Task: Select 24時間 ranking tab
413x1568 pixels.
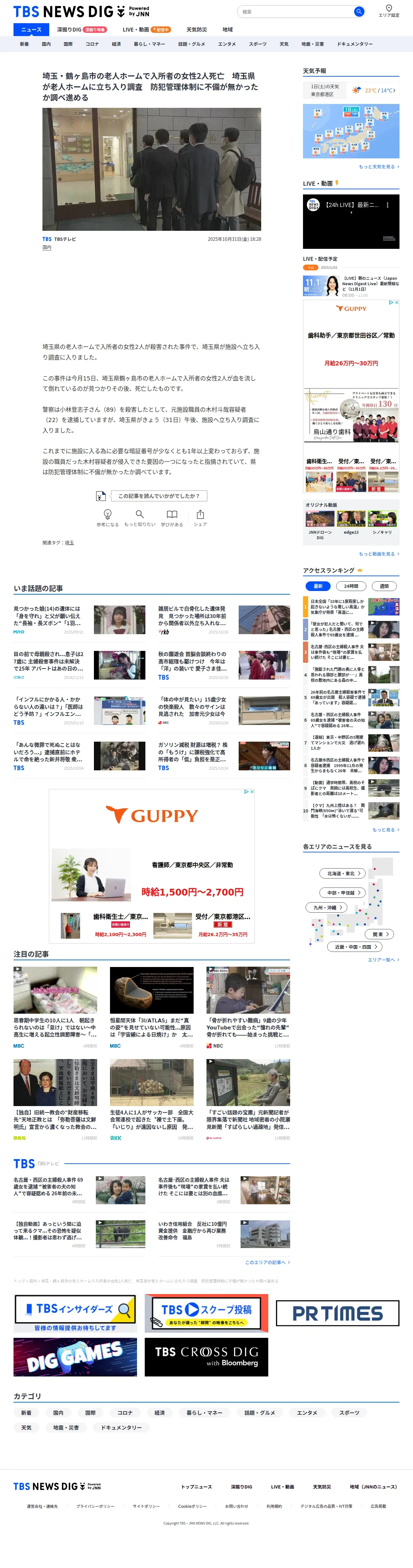Action: tap(351, 586)
